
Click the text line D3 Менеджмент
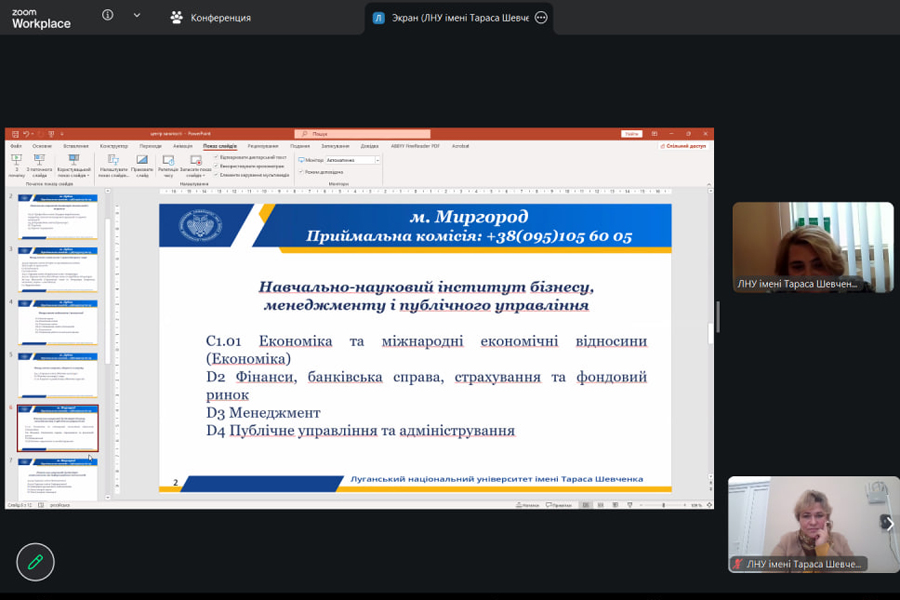263,413
